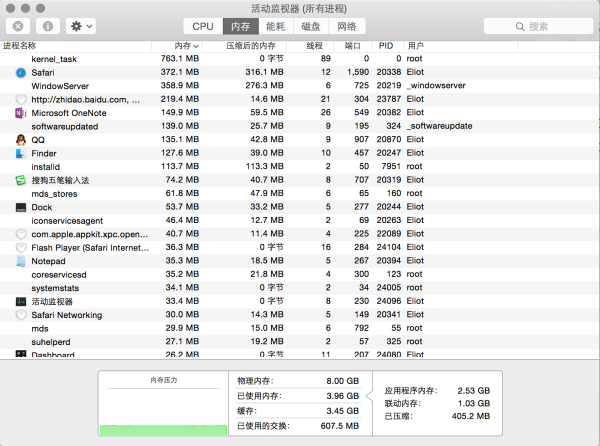
Task: Click the Dock process icon
Action: click(21, 207)
